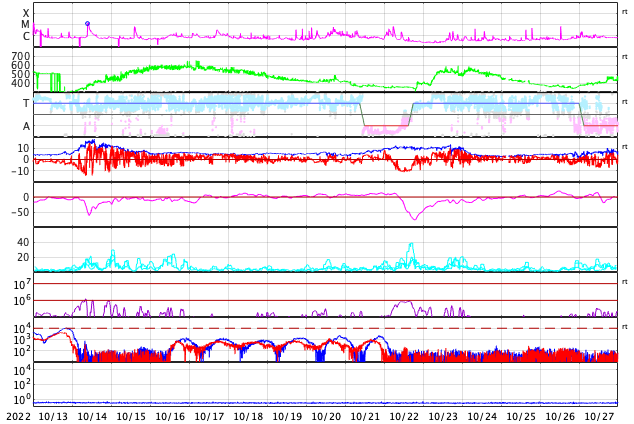Select the 10/21 date label
This screenshot has width=634, height=424.
point(365,416)
